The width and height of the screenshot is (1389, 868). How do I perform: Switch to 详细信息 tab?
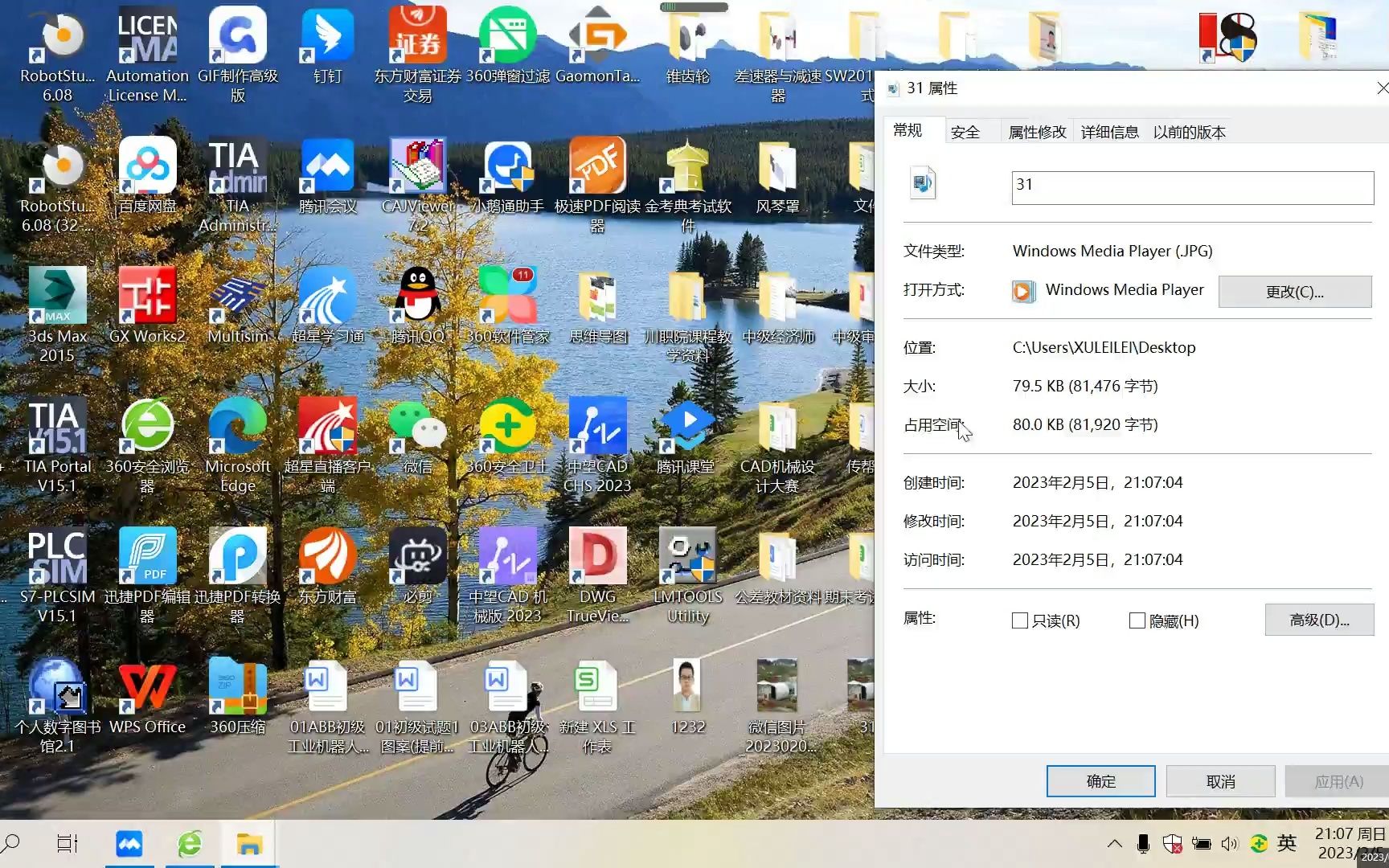coord(1109,132)
